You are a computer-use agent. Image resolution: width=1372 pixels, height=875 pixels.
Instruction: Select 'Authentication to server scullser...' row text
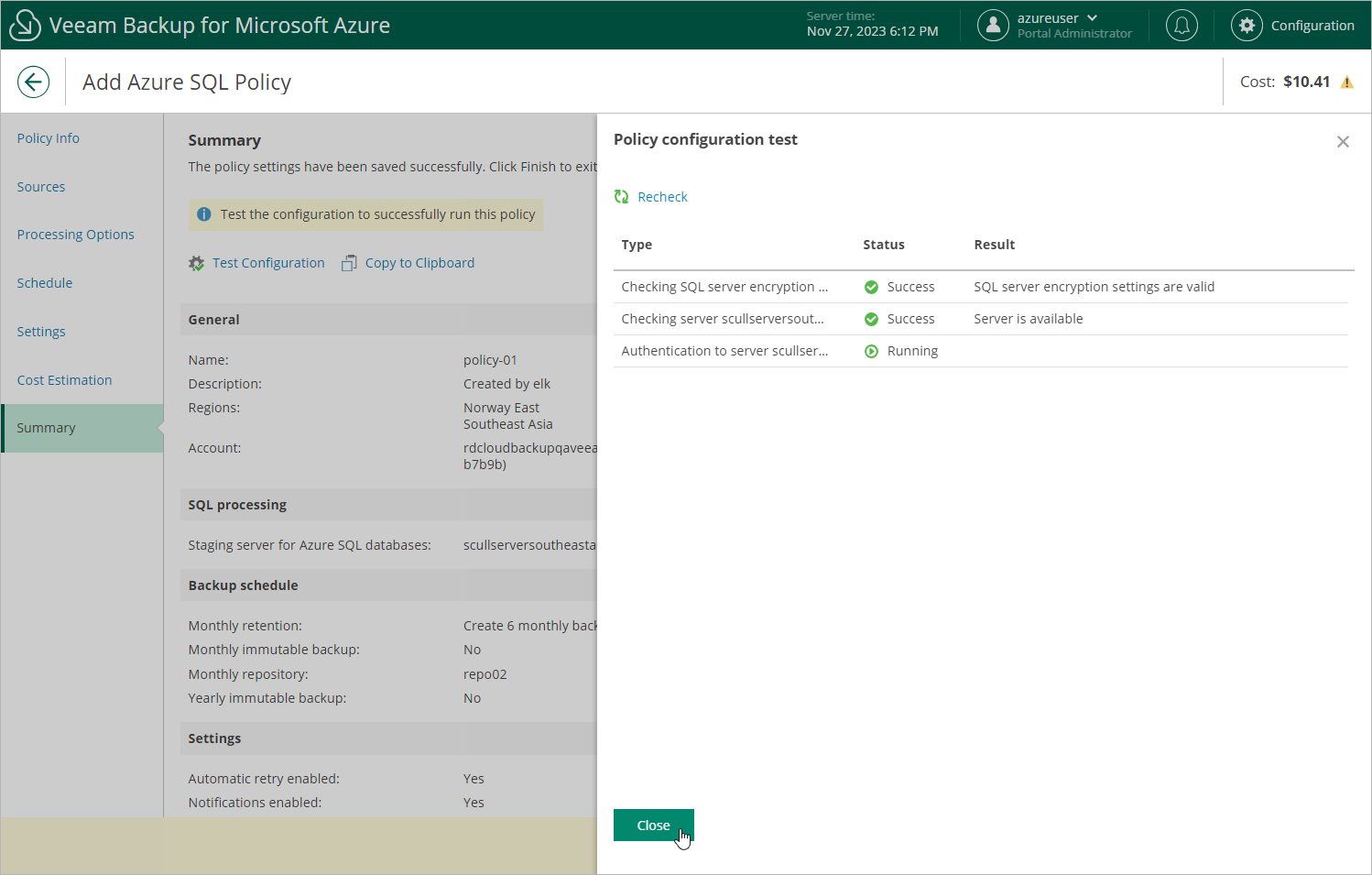tap(724, 351)
